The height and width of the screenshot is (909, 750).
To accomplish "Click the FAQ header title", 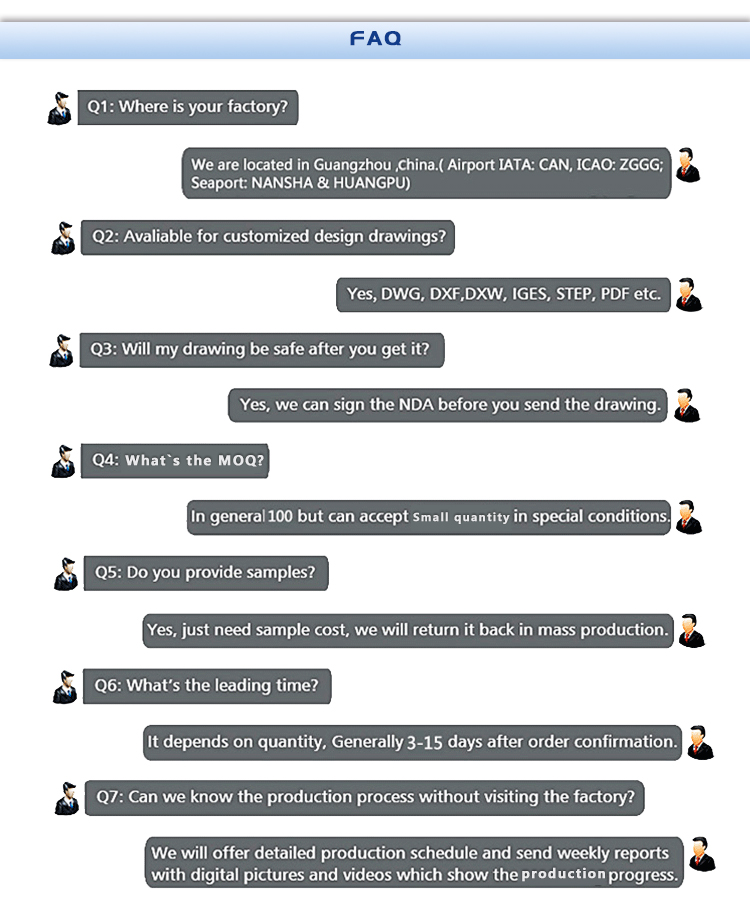I will point(375,39).
